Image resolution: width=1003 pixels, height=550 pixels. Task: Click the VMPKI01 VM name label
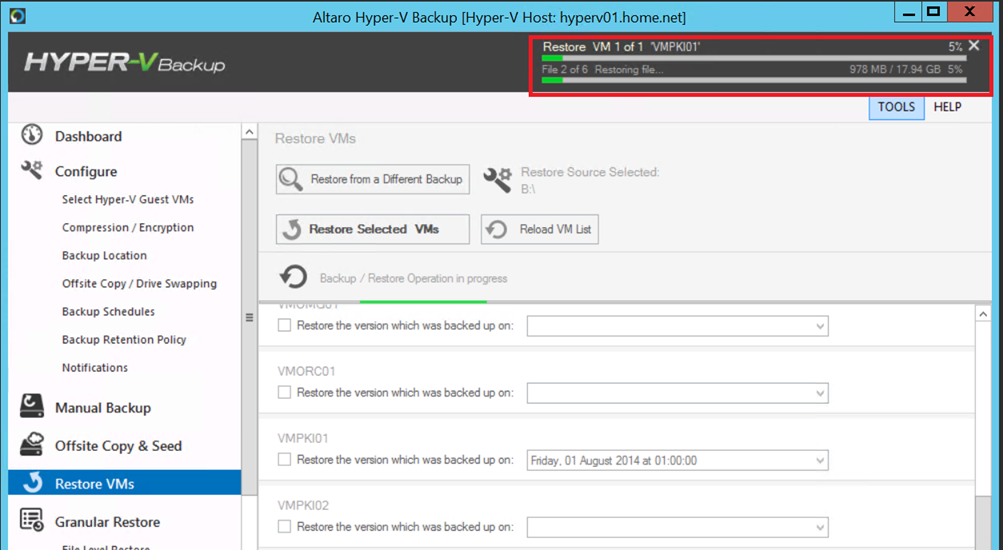[303, 439]
